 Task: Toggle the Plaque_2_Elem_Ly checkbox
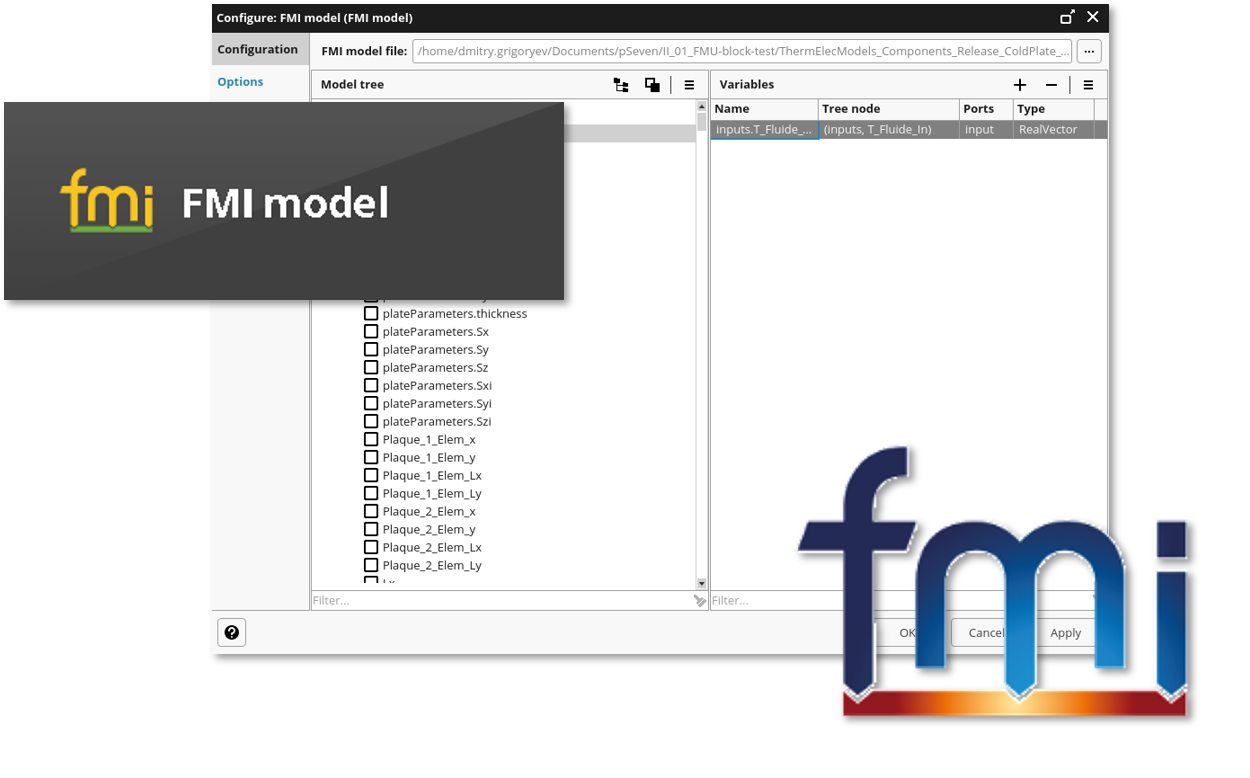tap(371, 565)
